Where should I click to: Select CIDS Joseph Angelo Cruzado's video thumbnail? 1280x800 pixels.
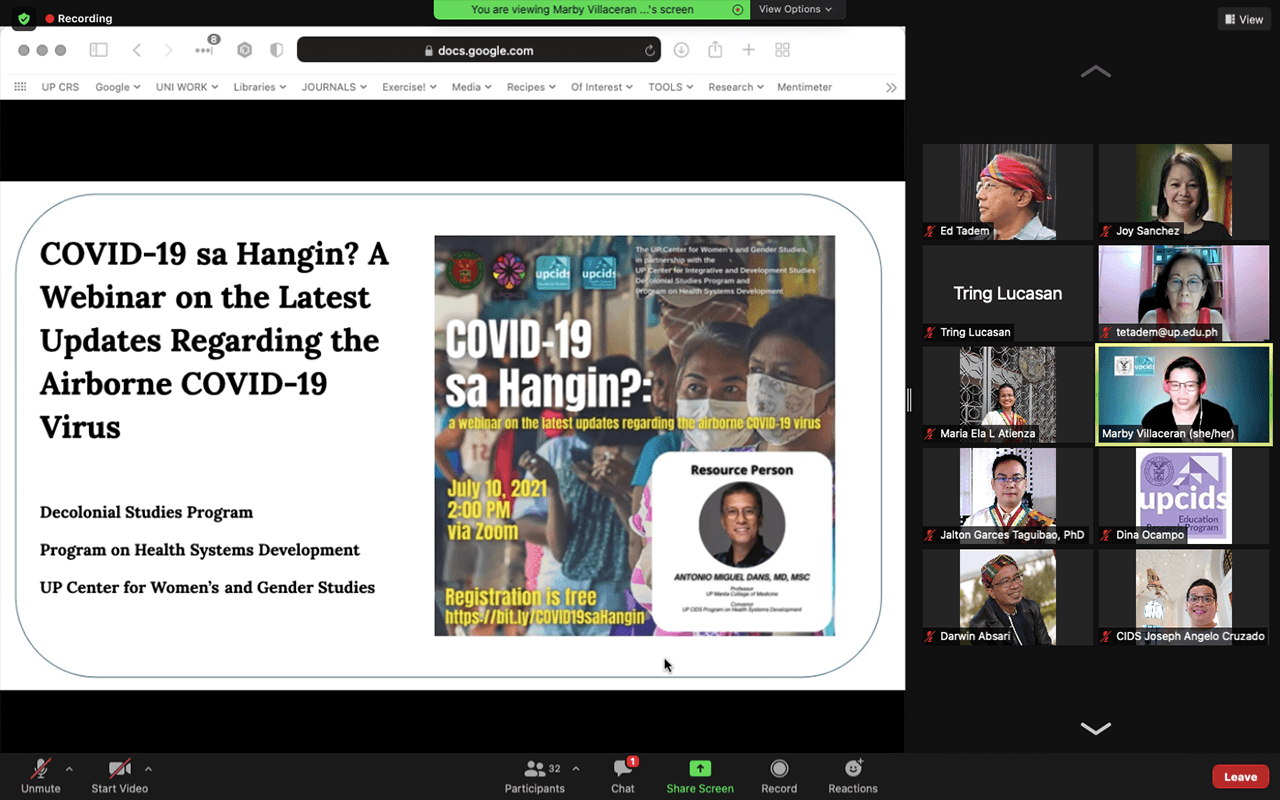tap(1184, 596)
